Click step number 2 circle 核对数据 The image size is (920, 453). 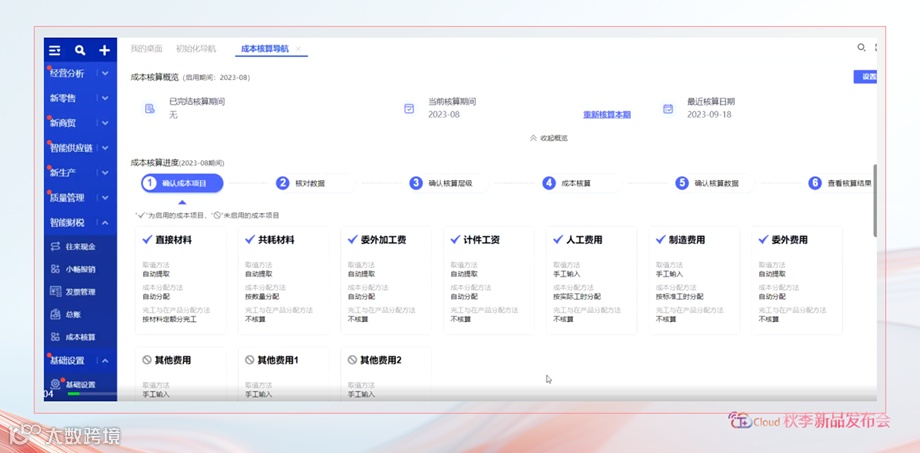coord(283,183)
